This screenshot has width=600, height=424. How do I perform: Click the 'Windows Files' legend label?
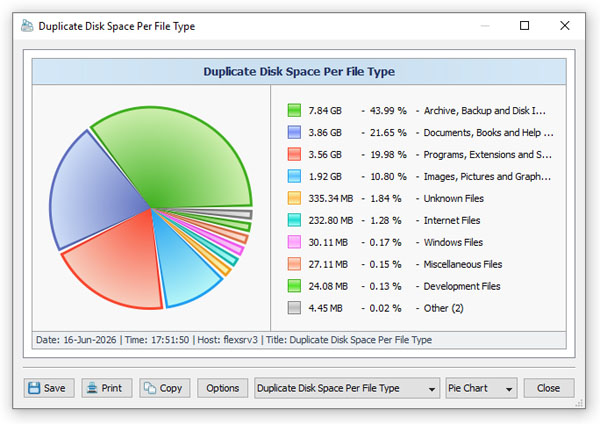point(453,242)
